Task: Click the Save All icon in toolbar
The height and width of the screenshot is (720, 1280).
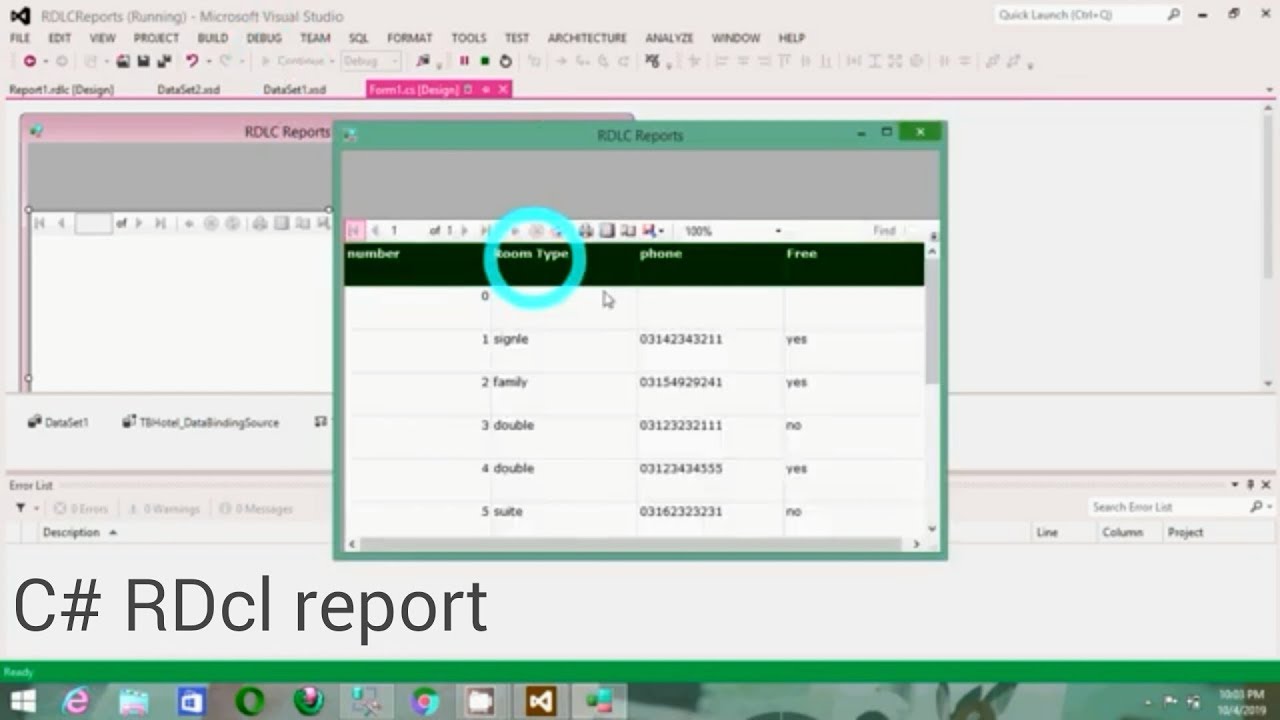Action: [x=164, y=61]
